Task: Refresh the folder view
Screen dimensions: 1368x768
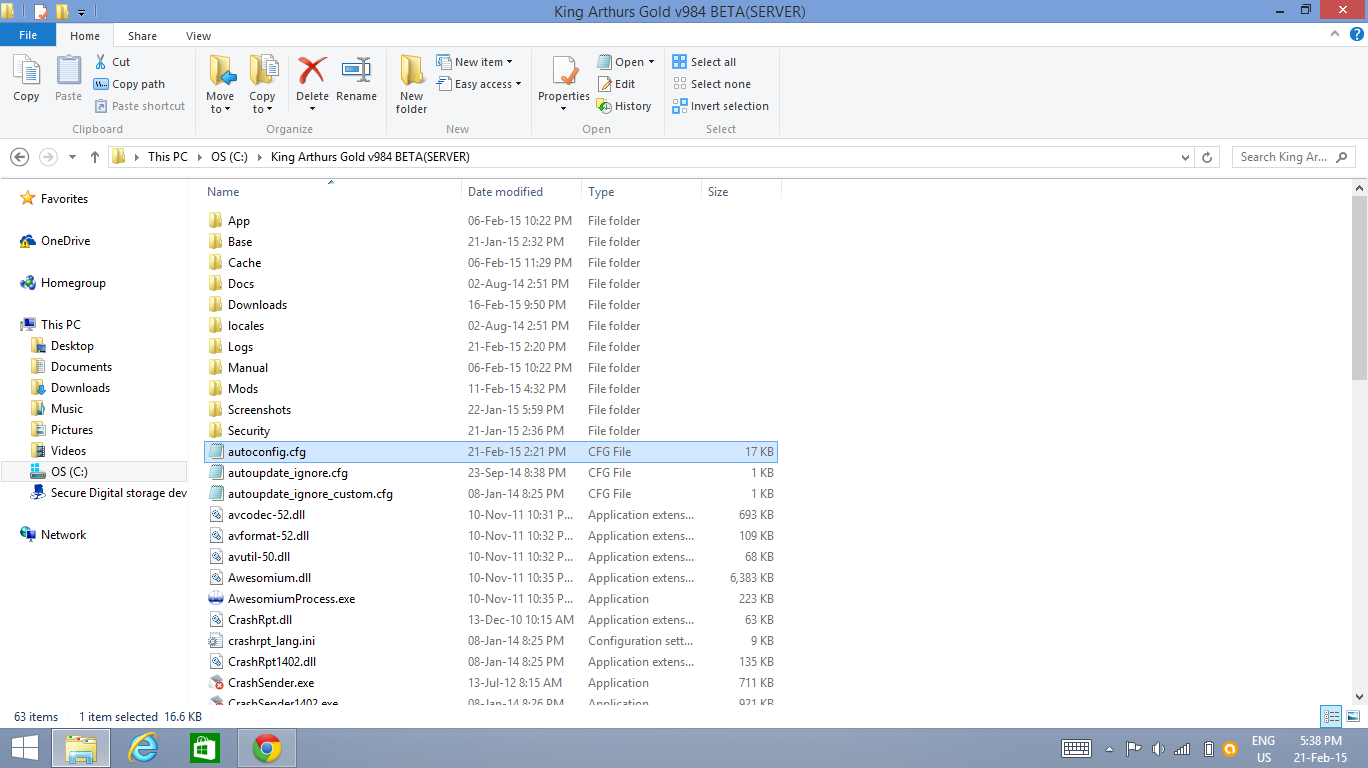Action: (x=1207, y=157)
